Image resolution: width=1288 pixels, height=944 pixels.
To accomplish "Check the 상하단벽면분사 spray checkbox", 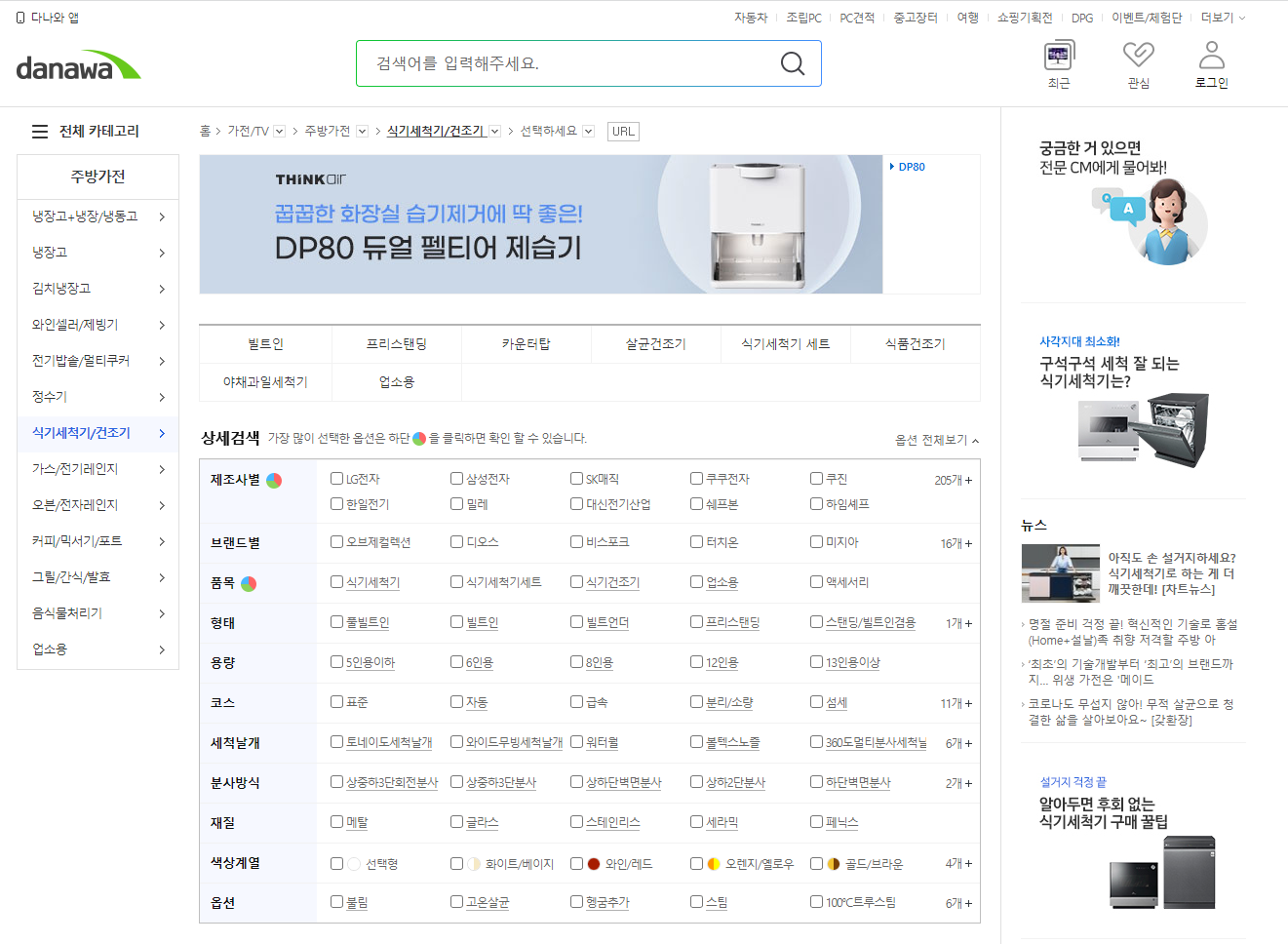I will click(576, 782).
